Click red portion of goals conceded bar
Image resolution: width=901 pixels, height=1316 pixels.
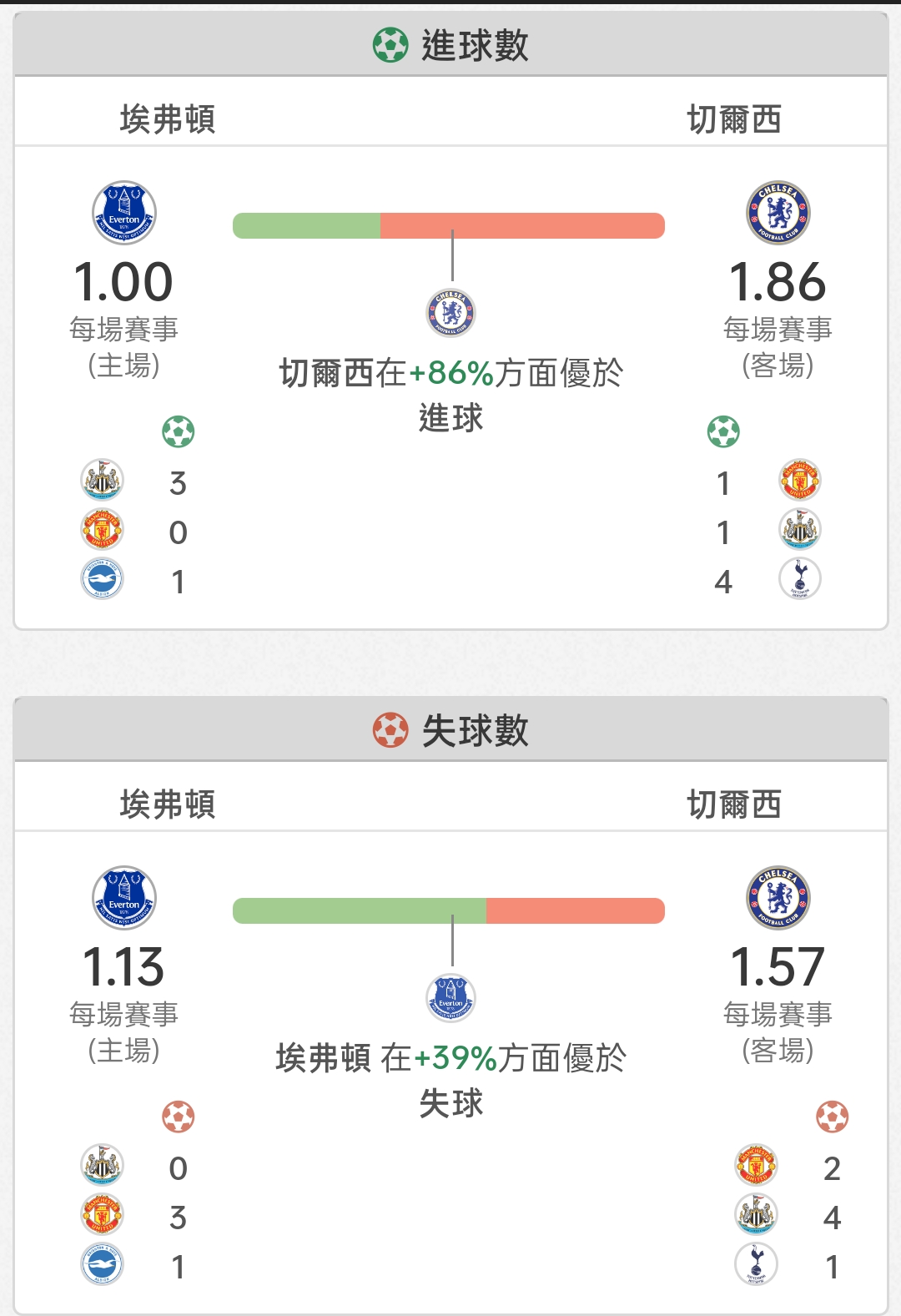coord(576,910)
